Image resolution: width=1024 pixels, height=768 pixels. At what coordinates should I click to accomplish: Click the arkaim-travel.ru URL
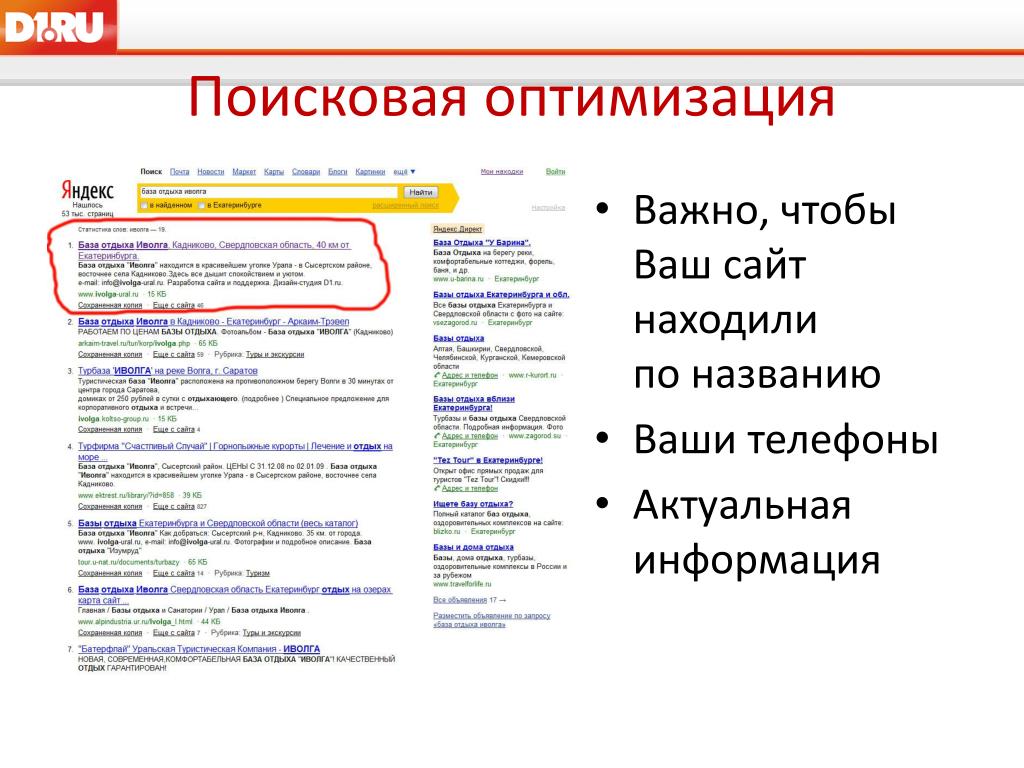[134, 344]
